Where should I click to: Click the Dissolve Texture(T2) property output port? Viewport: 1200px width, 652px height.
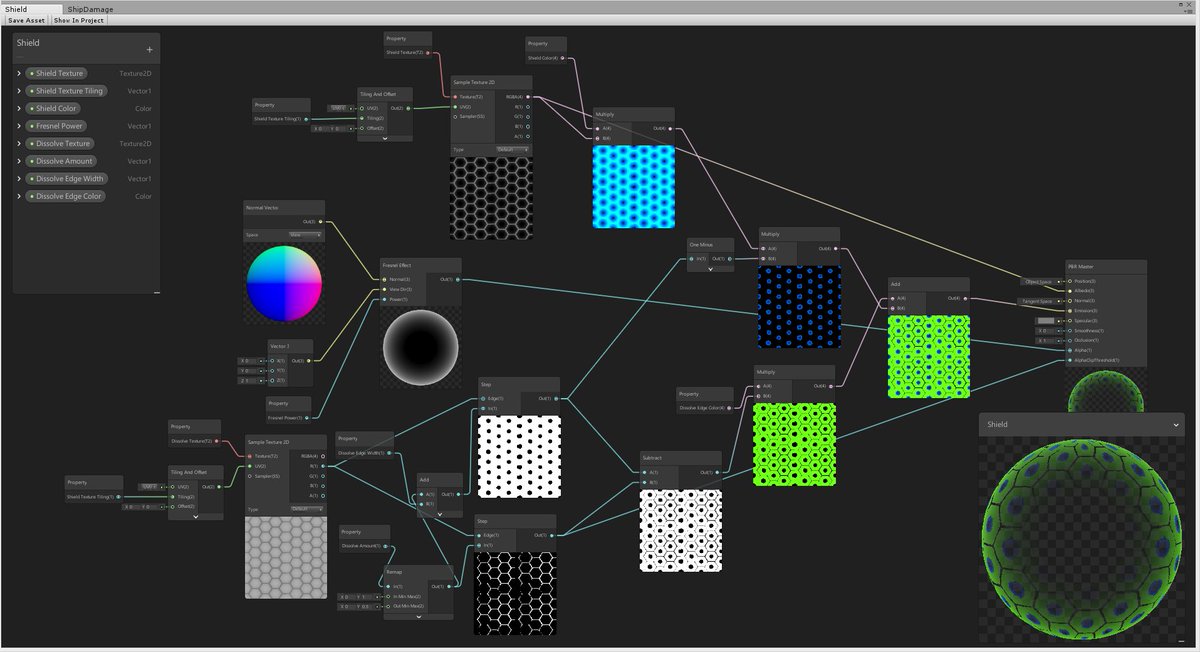pyautogui.click(x=218, y=440)
